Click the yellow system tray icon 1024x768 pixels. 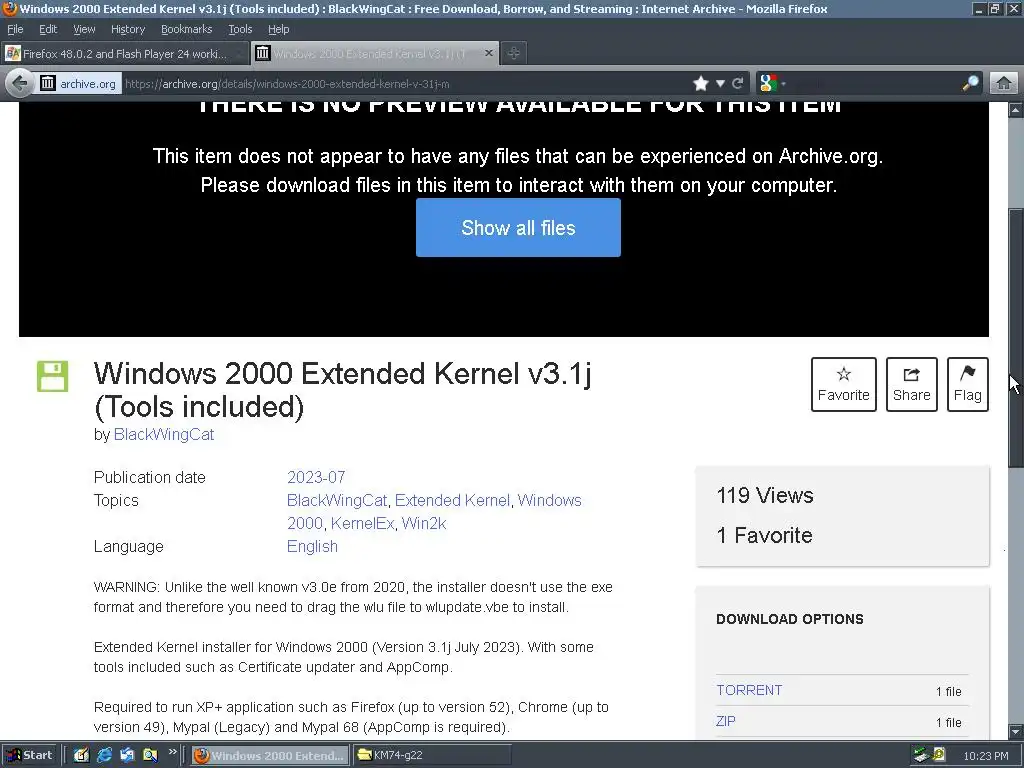pos(939,756)
